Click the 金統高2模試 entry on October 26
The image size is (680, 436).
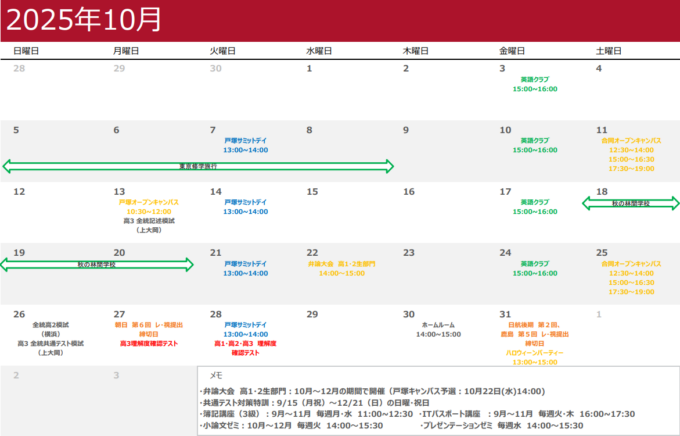[x=50, y=325]
